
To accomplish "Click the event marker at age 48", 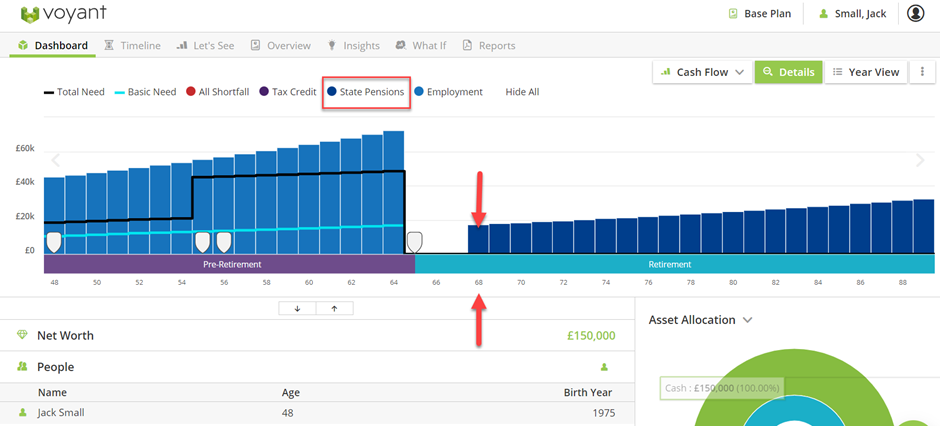I will [54, 243].
